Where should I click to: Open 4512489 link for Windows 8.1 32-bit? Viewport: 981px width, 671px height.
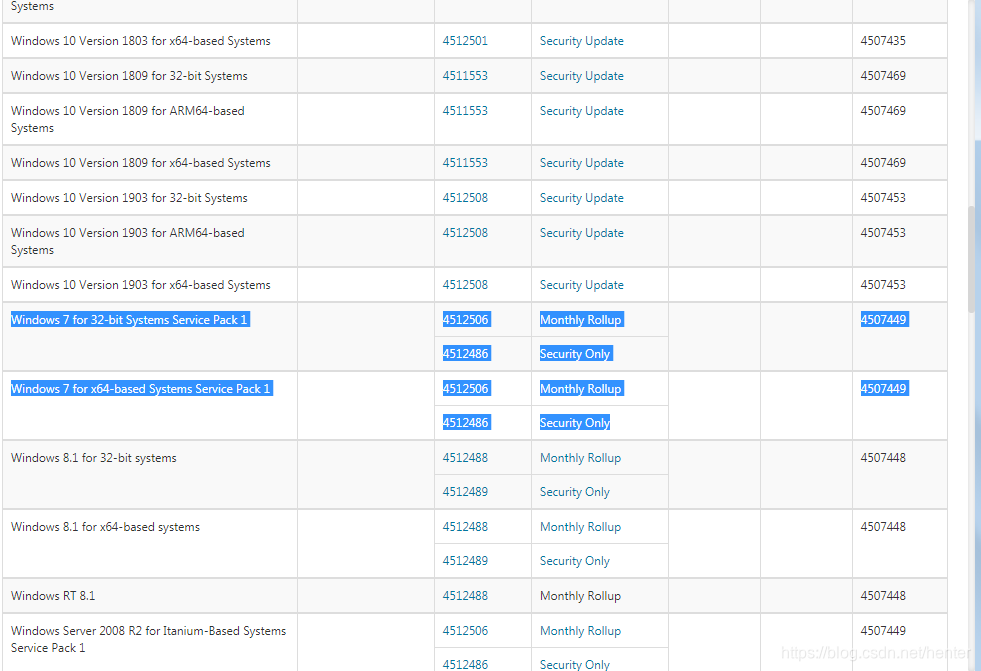(x=465, y=492)
